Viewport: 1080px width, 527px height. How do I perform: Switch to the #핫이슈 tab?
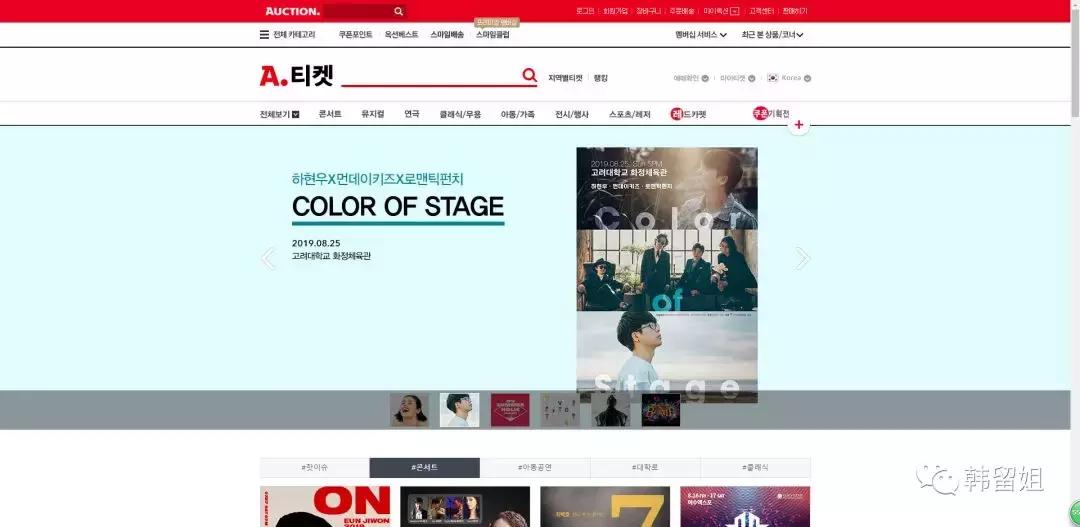coord(315,468)
